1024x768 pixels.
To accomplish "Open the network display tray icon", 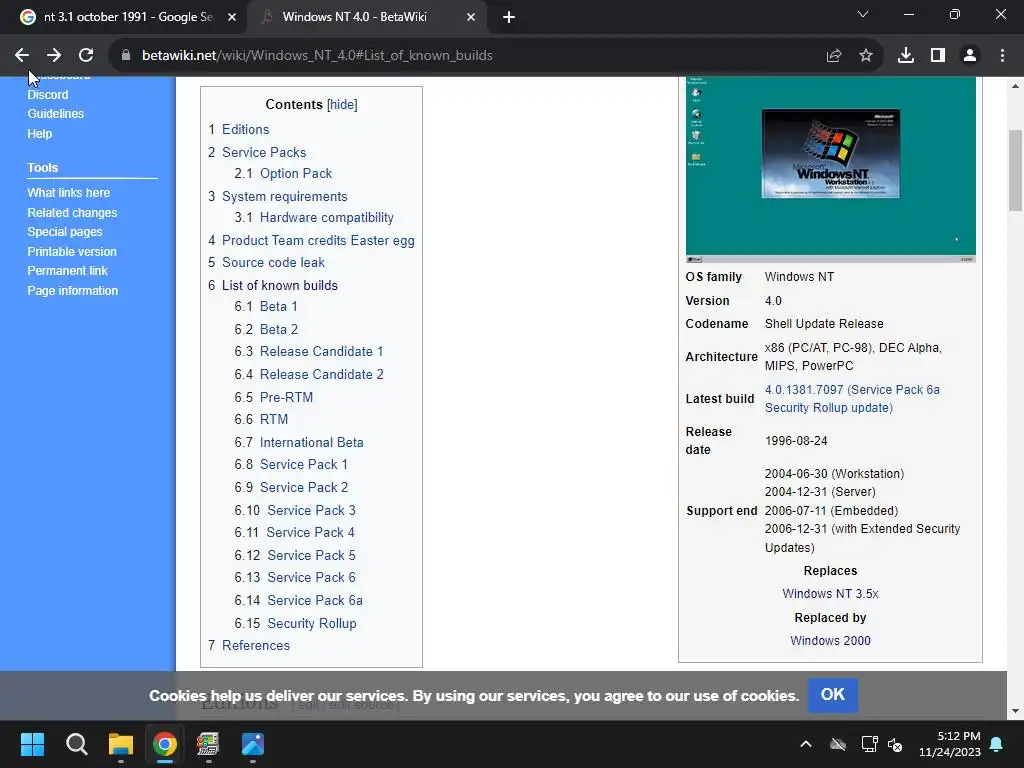I will coord(869,744).
